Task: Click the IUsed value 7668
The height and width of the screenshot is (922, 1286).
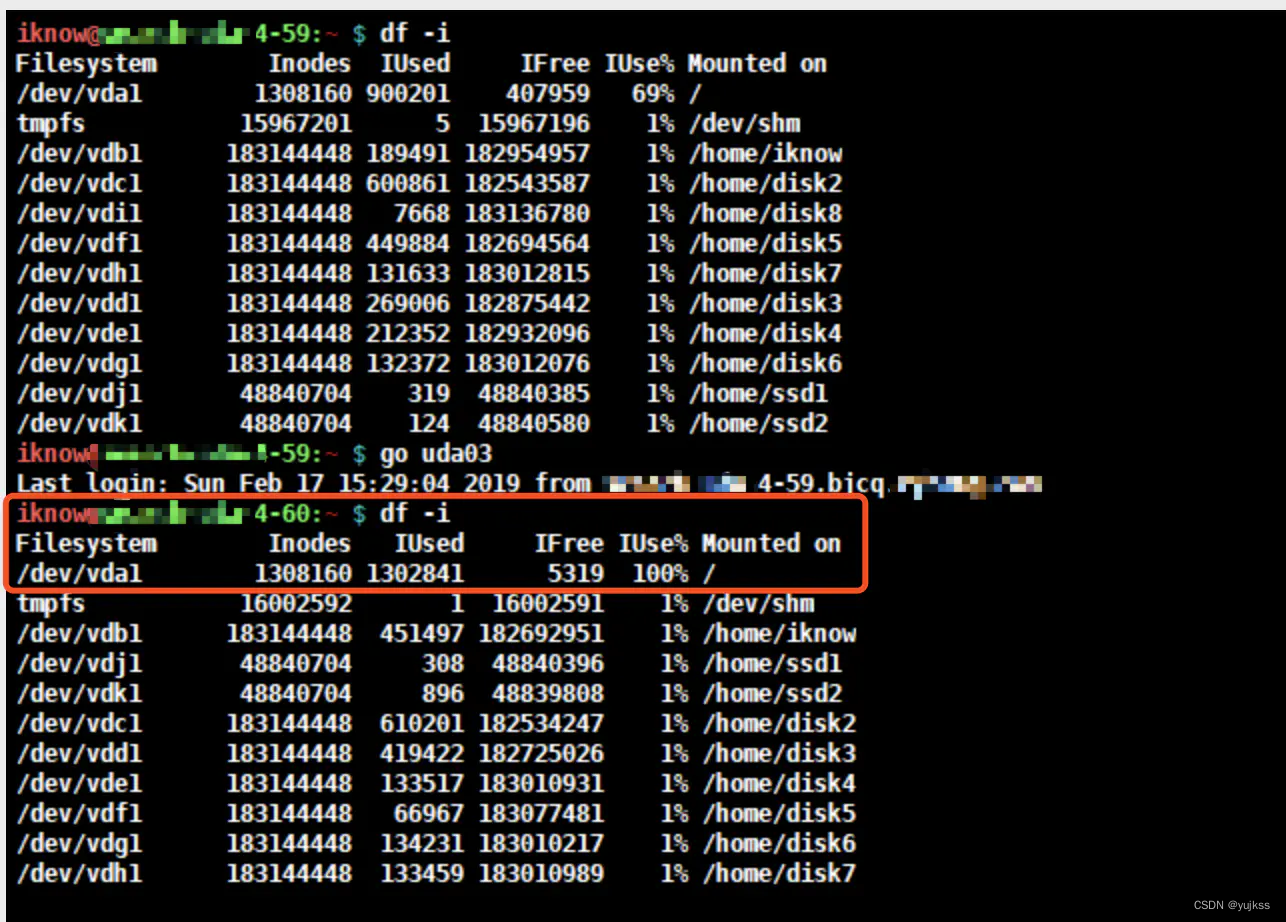Action: [422, 214]
